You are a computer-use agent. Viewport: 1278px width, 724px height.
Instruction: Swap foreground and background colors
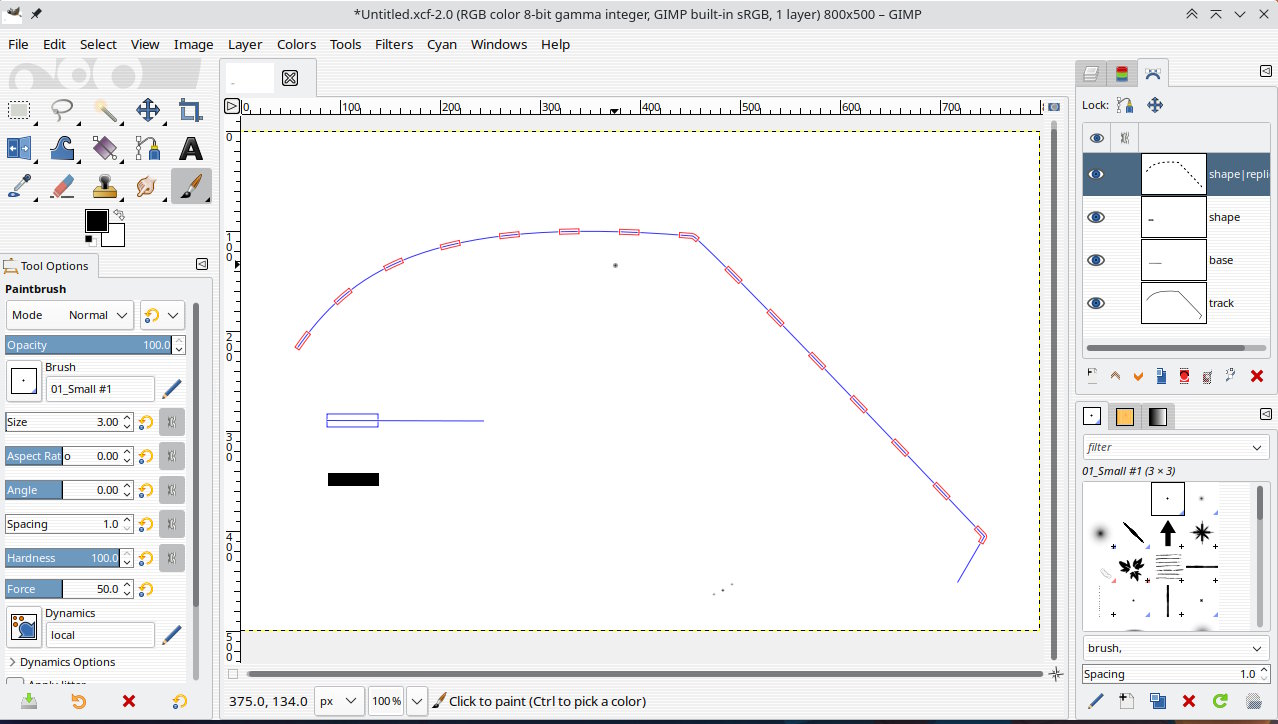click(x=119, y=214)
